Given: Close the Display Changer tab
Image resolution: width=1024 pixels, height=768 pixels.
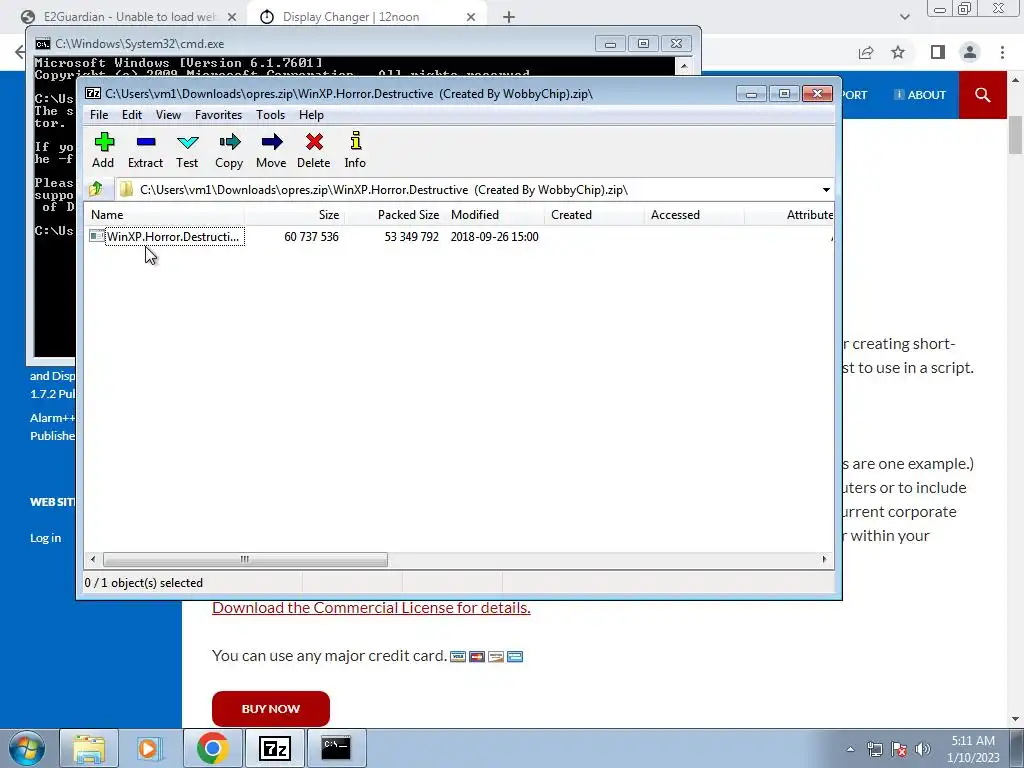Looking at the screenshot, I should tap(471, 17).
